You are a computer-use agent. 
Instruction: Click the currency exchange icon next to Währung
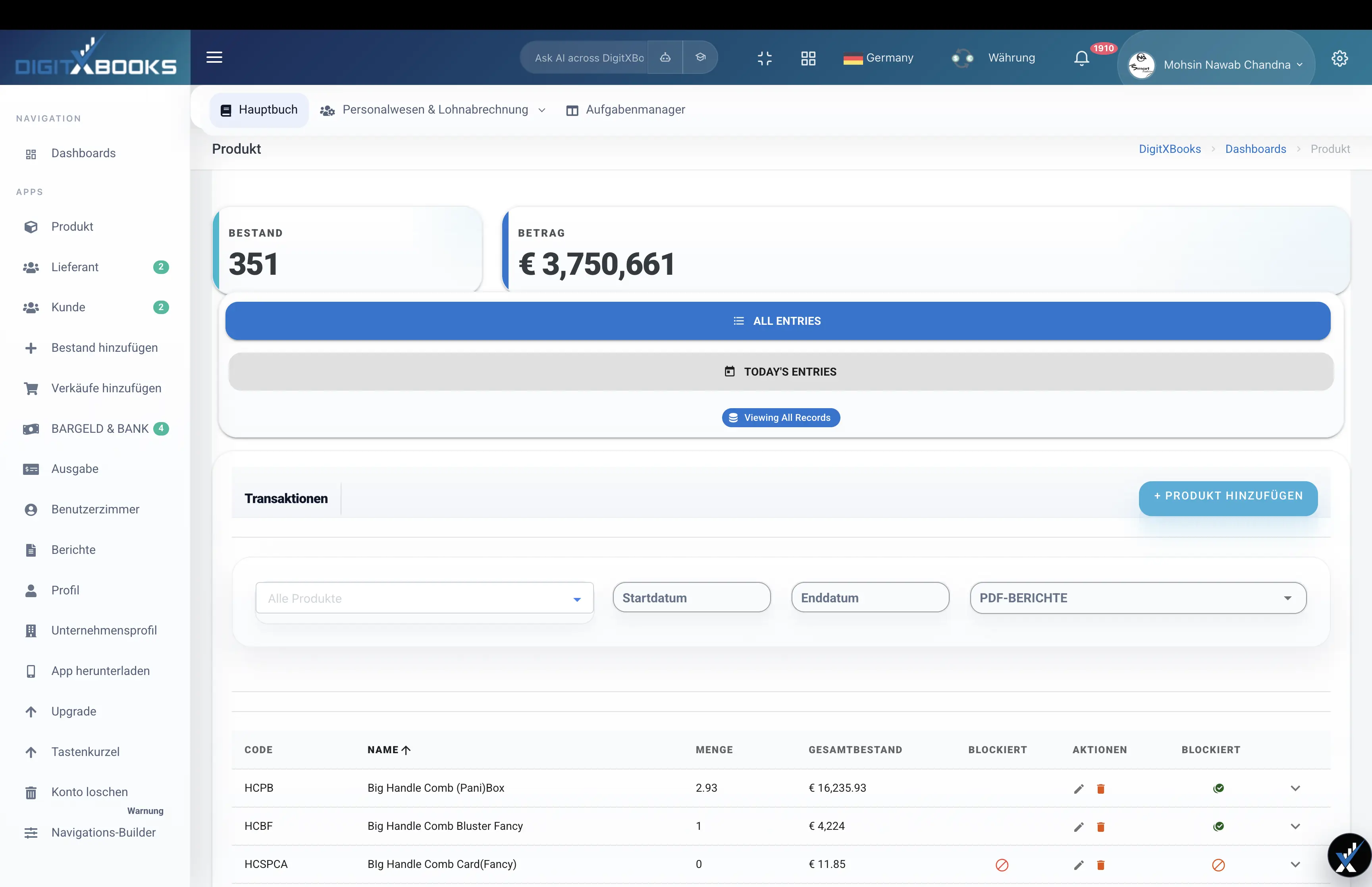coord(963,58)
